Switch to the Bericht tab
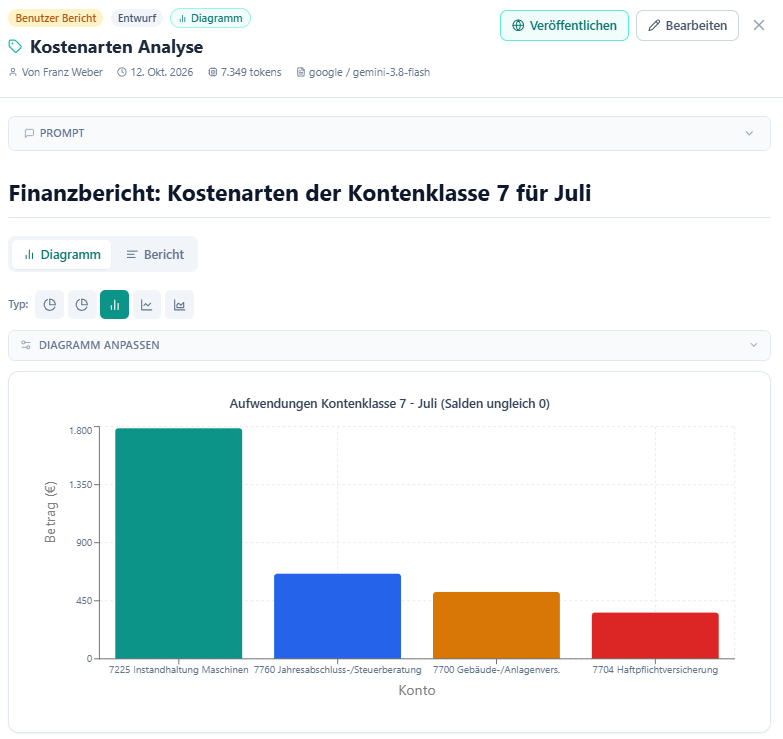The image size is (783, 739). pyautogui.click(x=155, y=255)
